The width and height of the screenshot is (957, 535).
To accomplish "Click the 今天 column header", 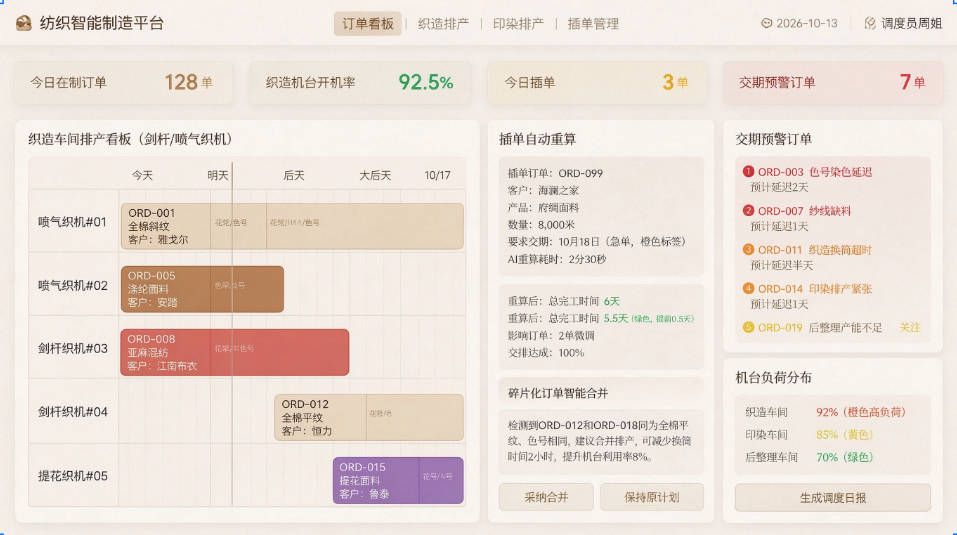I will [x=142, y=175].
